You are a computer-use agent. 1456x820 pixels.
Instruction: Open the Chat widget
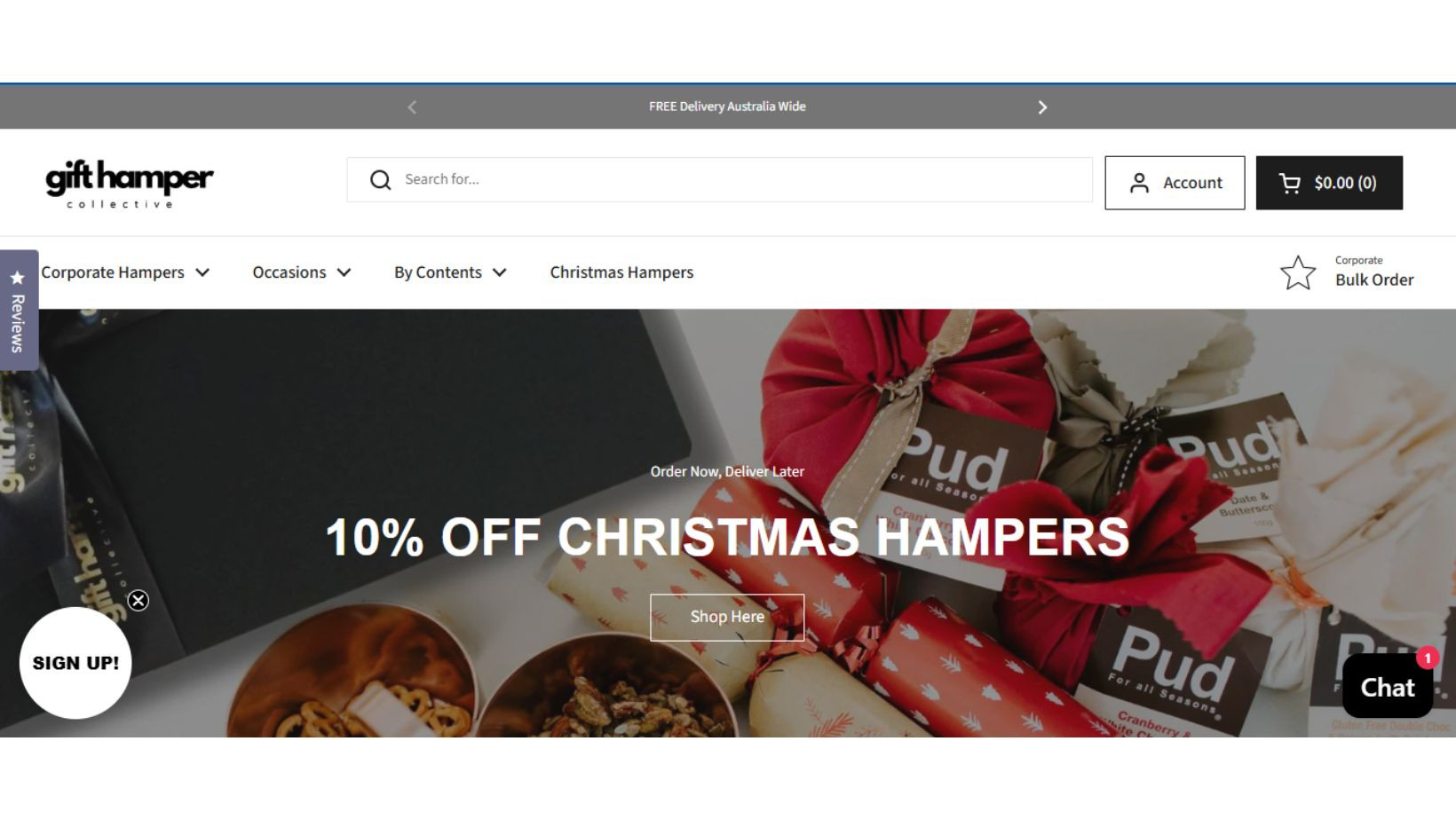[x=1387, y=686]
